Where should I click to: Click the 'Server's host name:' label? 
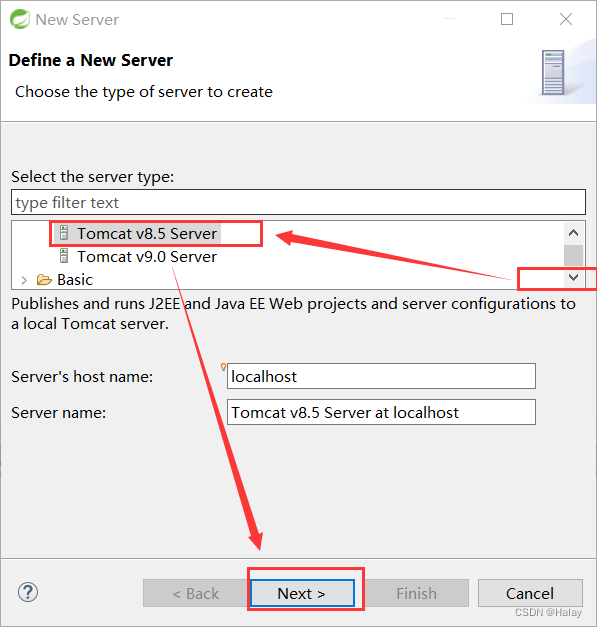coord(82,377)
